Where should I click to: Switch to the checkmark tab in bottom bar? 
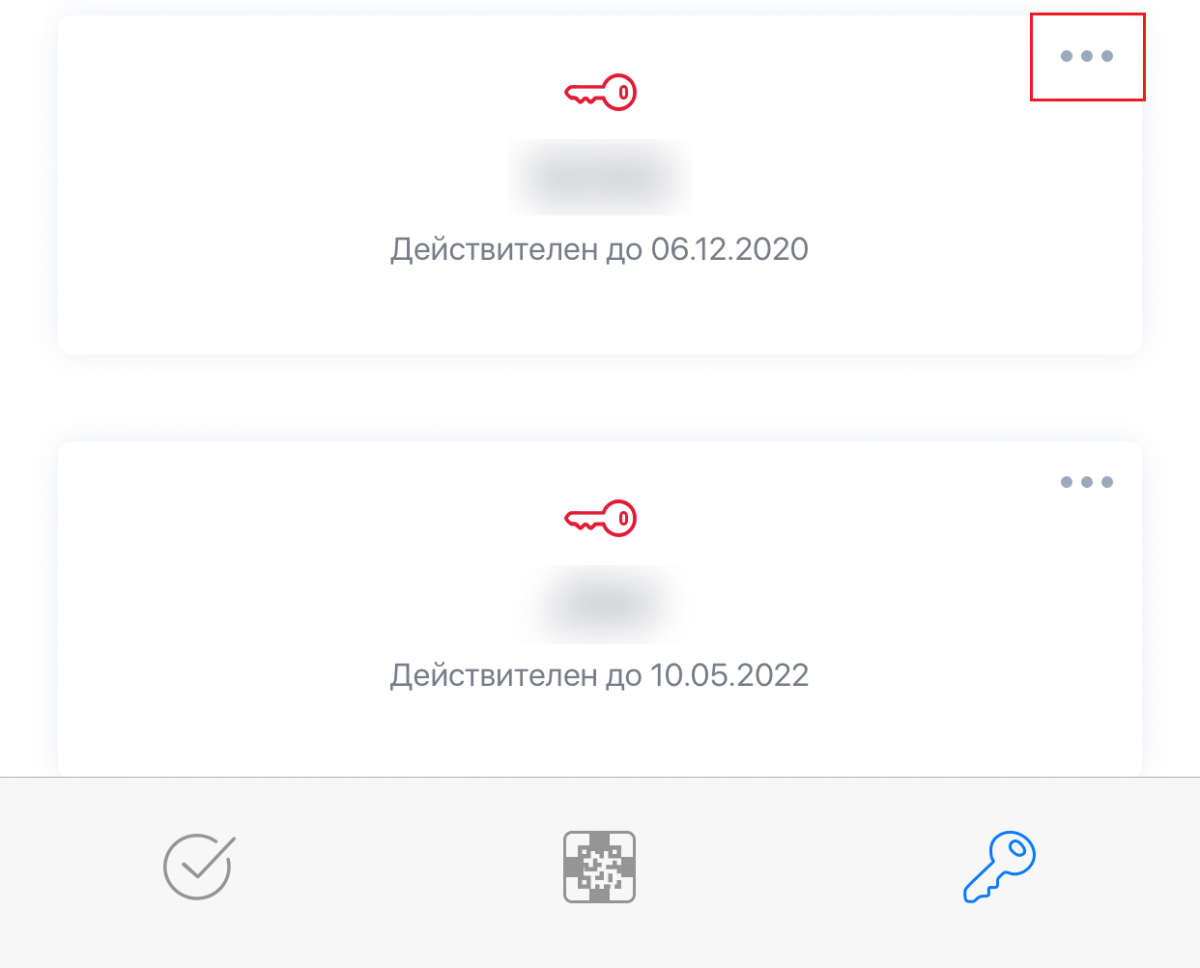pyautogui.click(x=199, y=867)
